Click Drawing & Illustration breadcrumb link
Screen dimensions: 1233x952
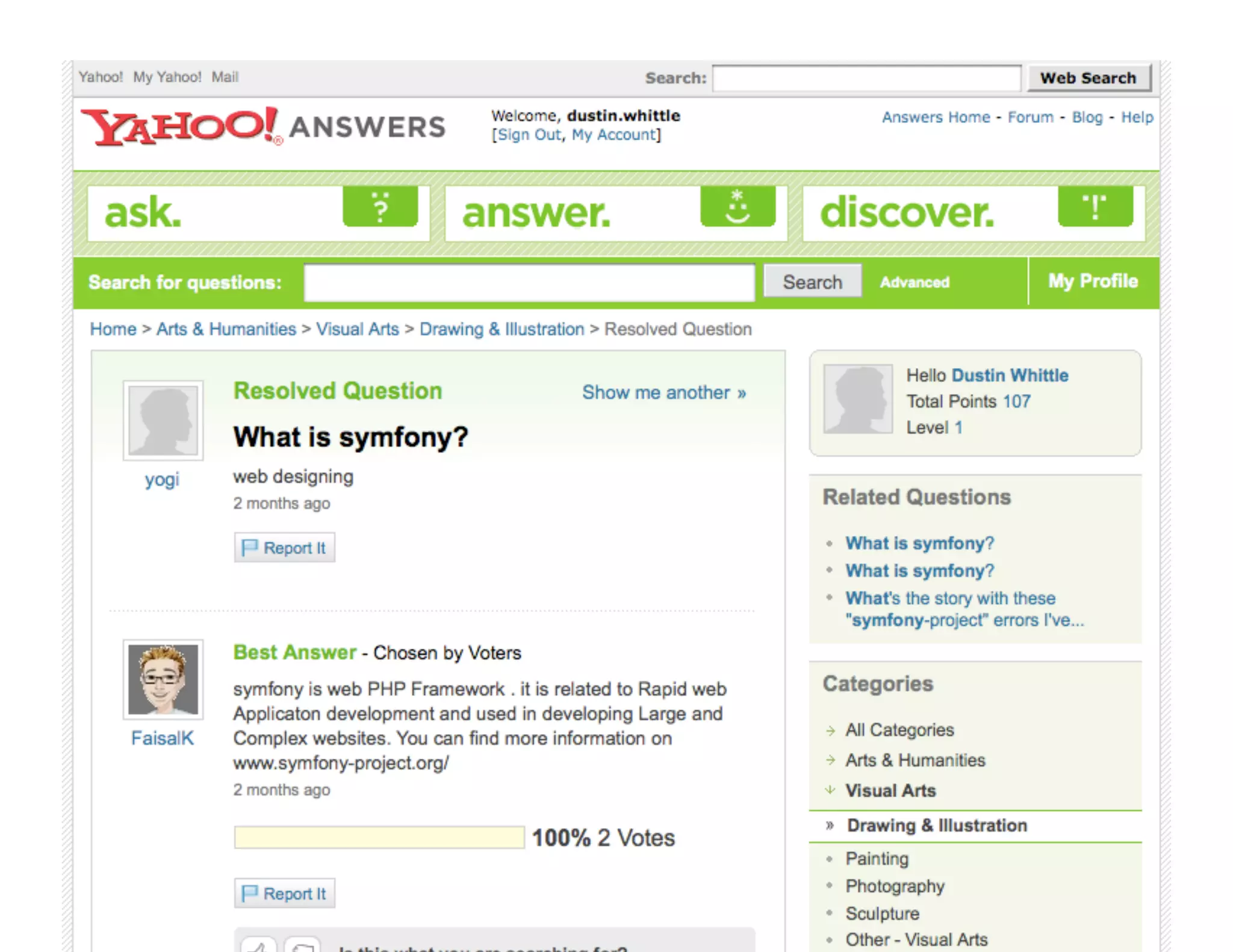502,329
